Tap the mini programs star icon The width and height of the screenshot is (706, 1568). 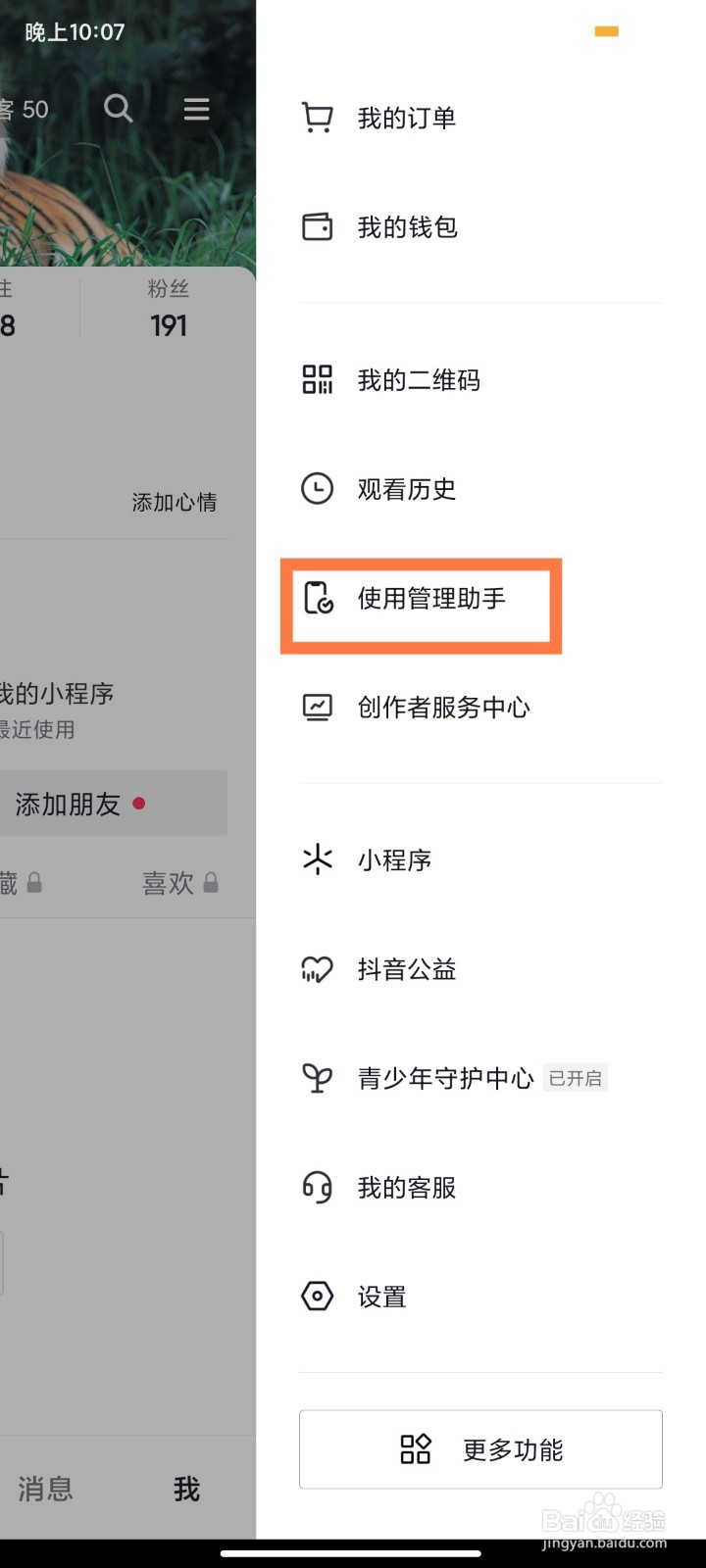(x=317, y=860)
